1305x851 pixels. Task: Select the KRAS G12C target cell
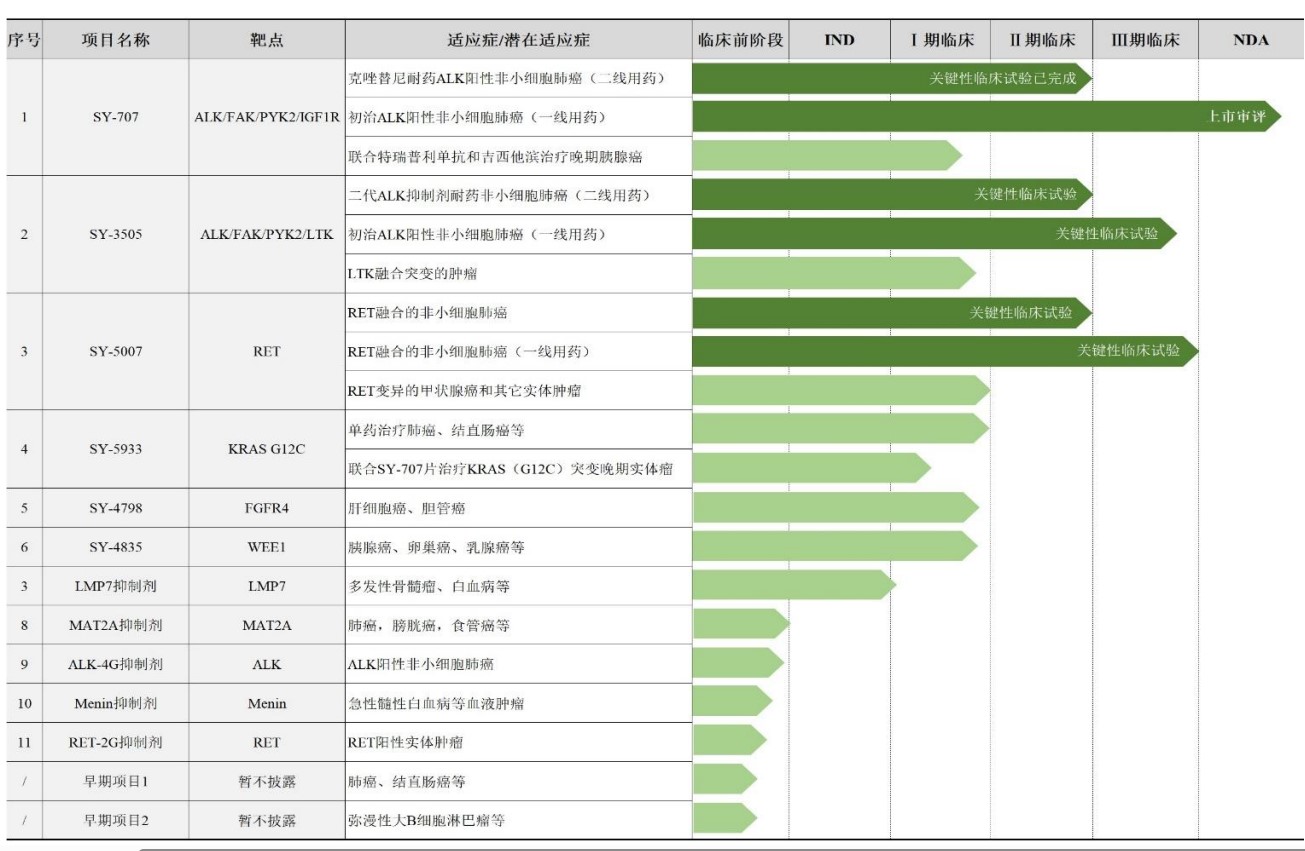pos(266,449)
